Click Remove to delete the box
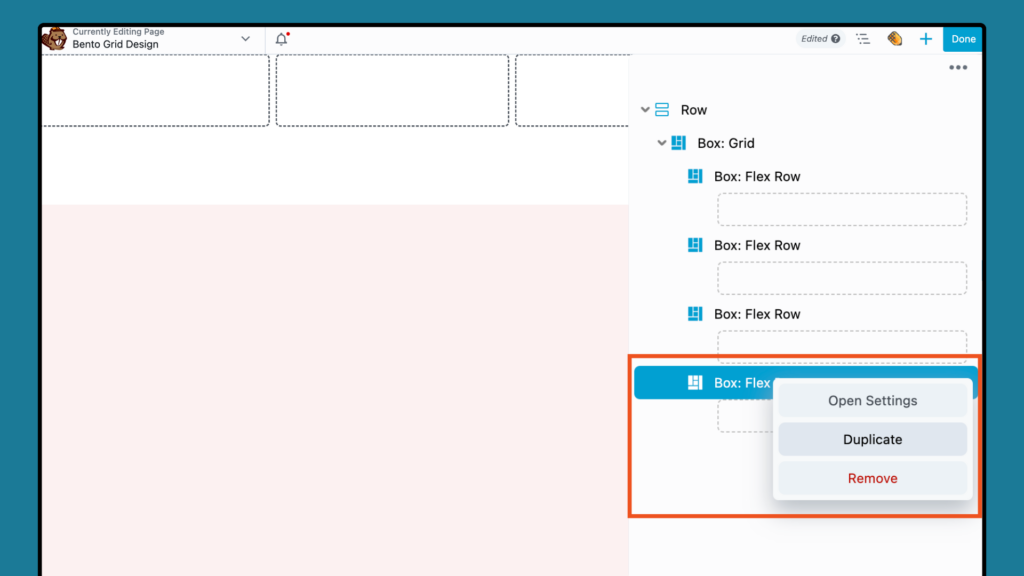1024x576 pixels. click(x=872, y=478)
